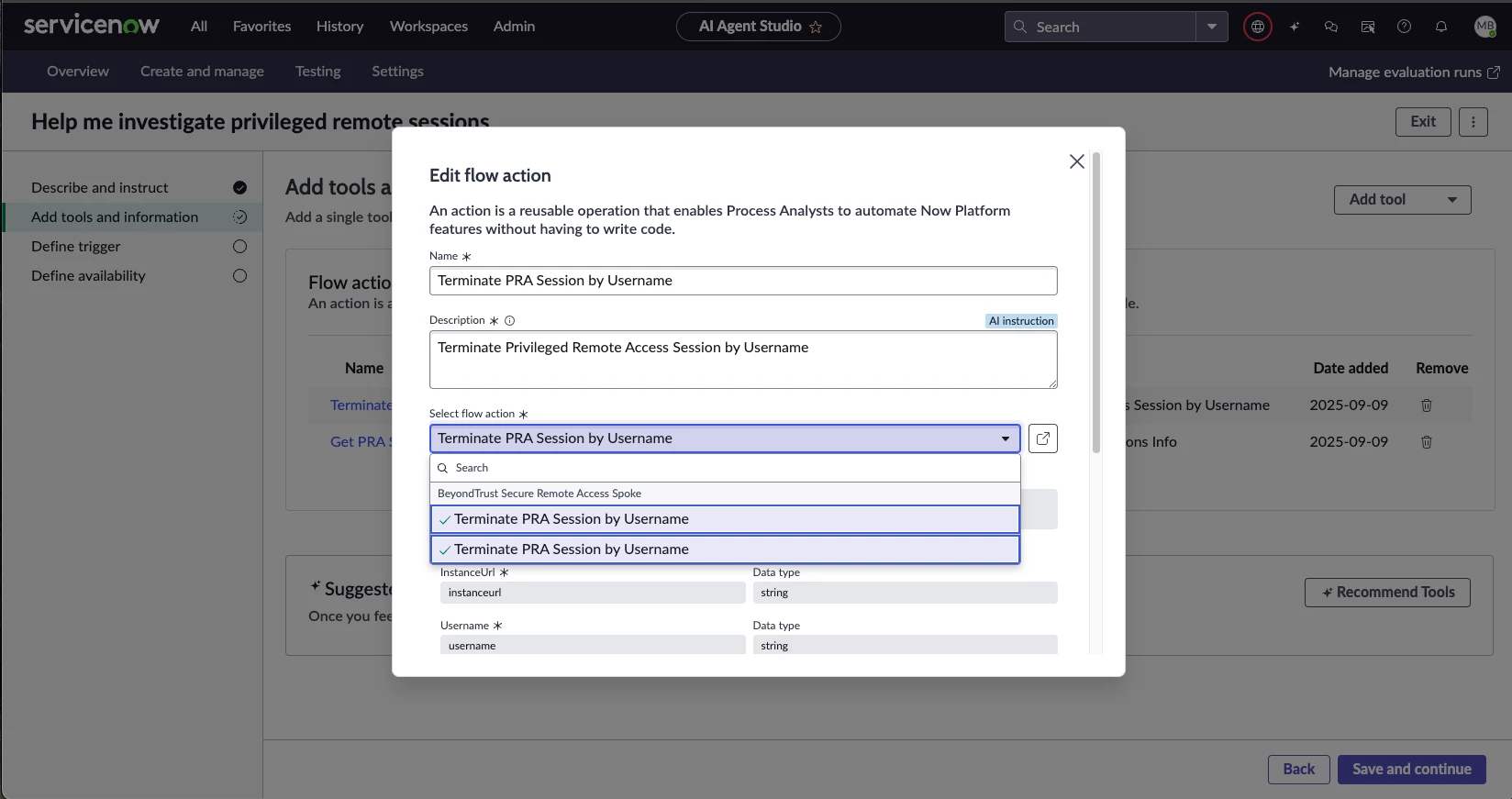Open the All menu
Image resolution: width=1512 pixels, height=799 pixels.
coord(199,27)
